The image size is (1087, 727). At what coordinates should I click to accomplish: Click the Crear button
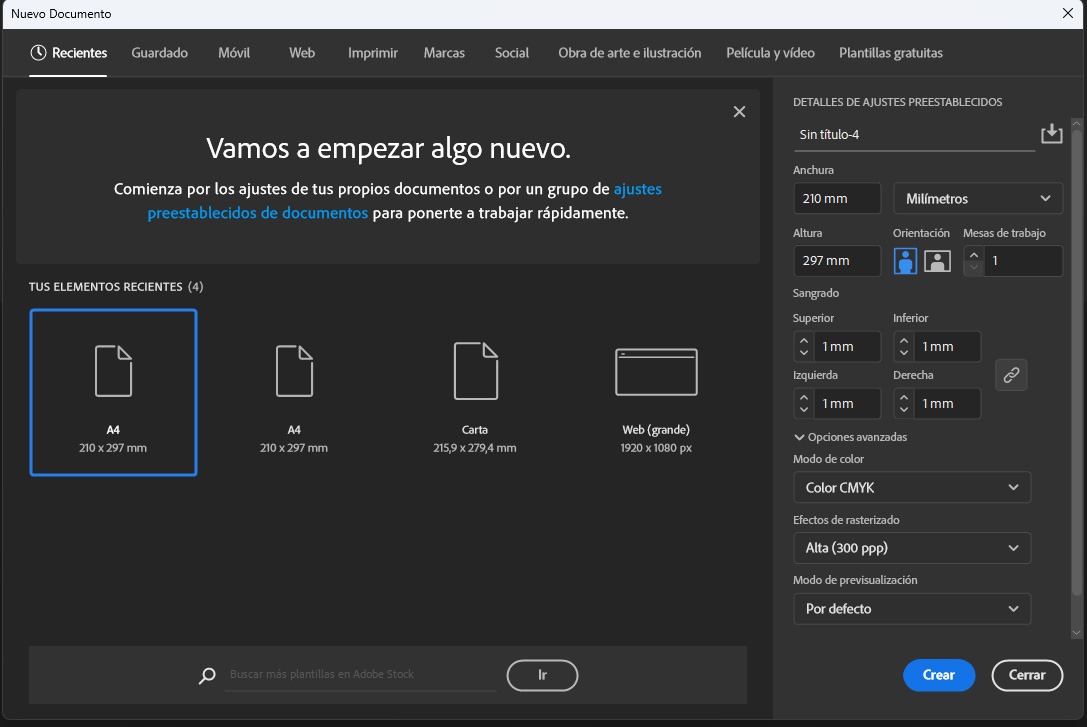(x=938, y=675)
